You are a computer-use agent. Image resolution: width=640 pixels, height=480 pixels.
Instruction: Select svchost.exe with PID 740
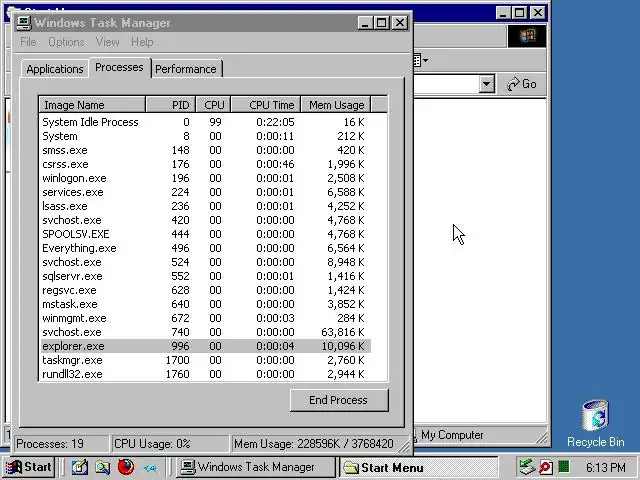click(x=205, y=332)
